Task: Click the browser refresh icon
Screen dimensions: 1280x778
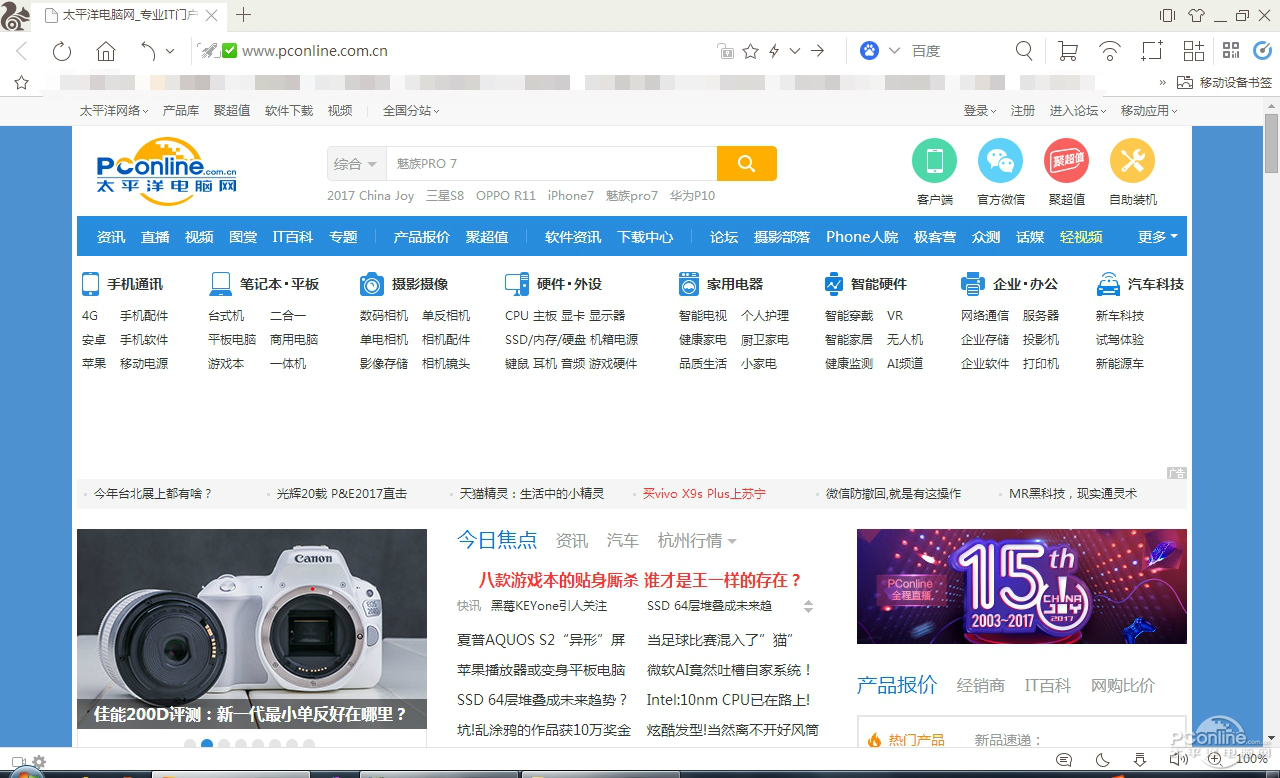Action: [62, 51]
